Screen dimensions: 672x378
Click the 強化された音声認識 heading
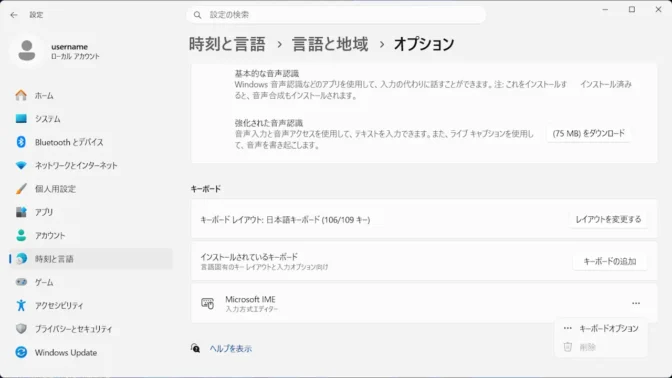point(269,123)
